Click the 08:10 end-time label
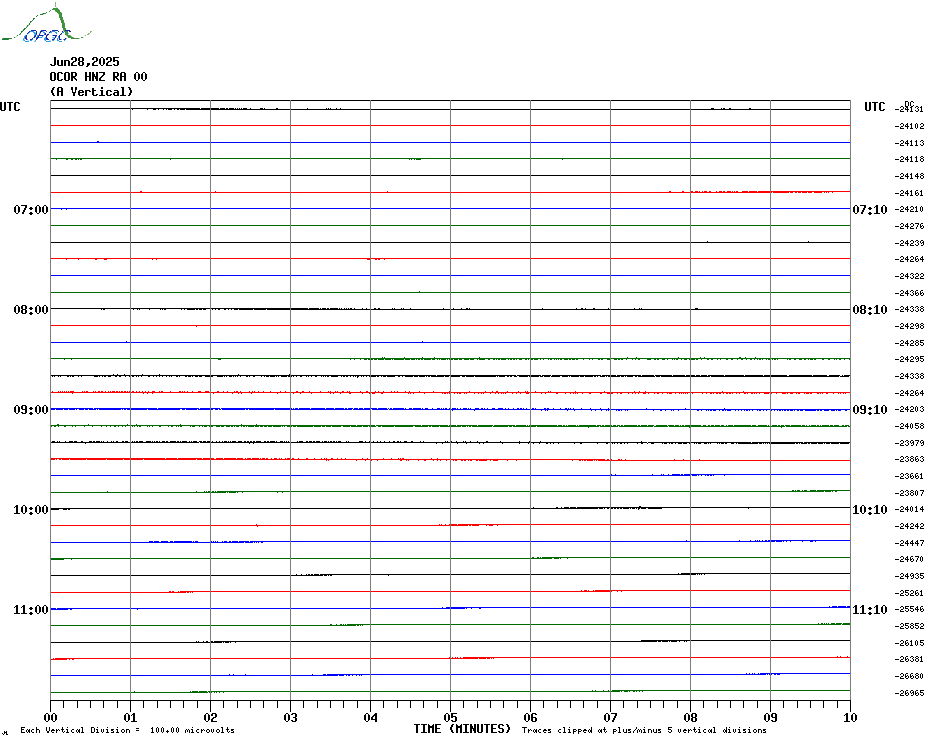 click(x=870, y=310)
